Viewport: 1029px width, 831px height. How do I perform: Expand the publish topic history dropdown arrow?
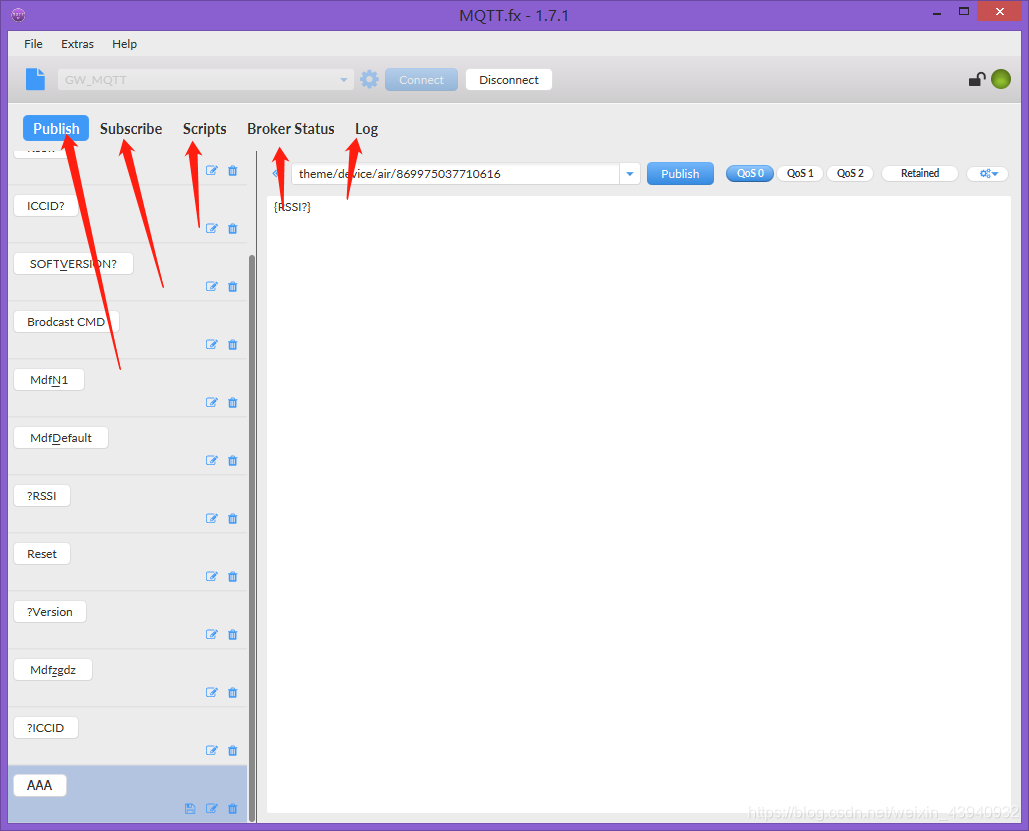(629, 174)
